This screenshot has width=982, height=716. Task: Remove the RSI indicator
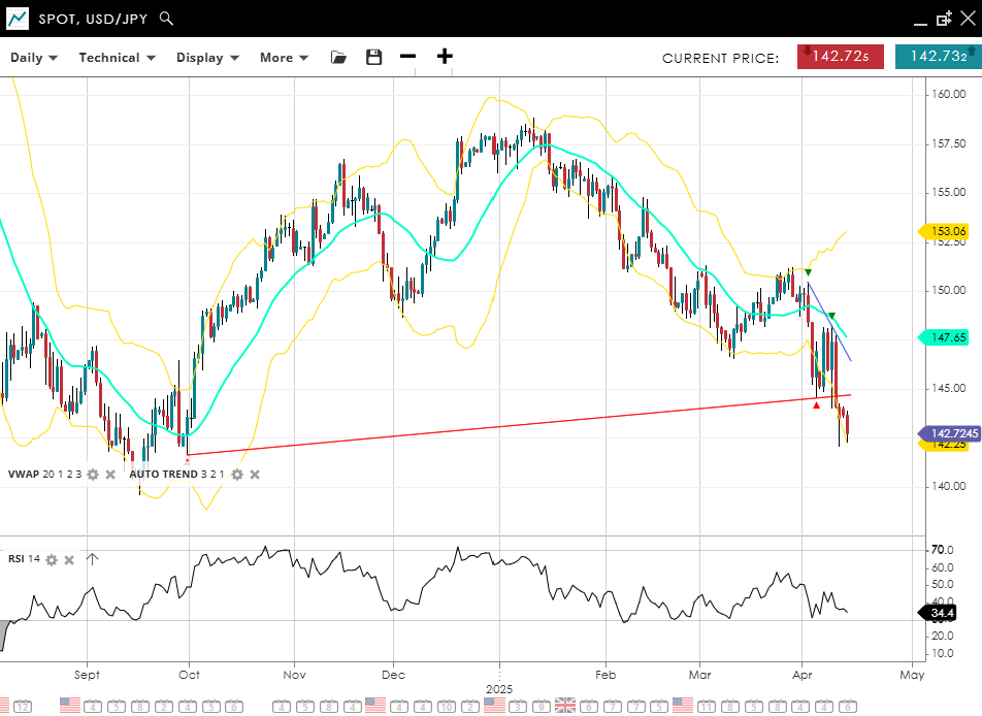click(69, 559)
